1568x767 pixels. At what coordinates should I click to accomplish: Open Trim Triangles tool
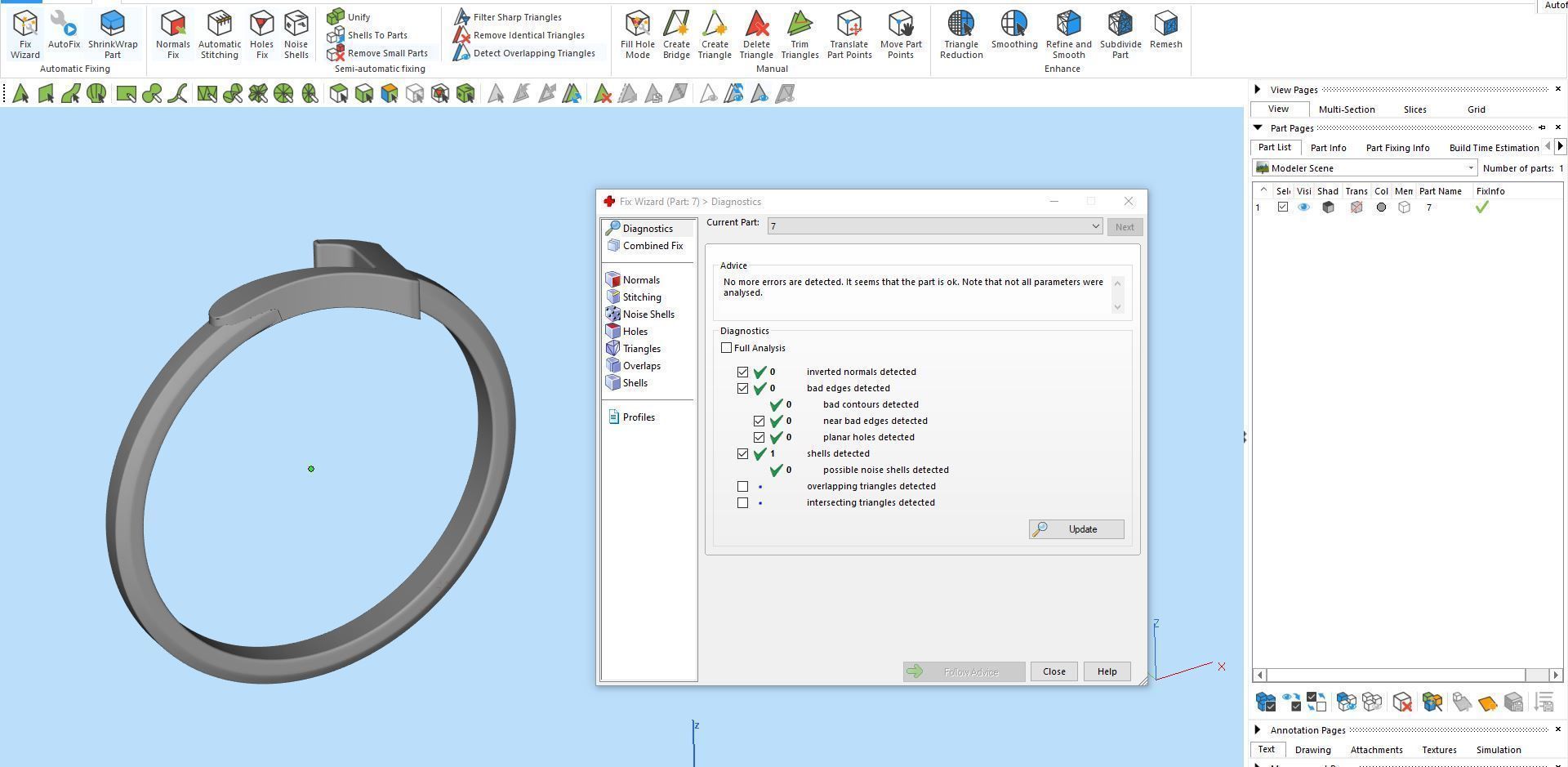(x=800, y=34)
